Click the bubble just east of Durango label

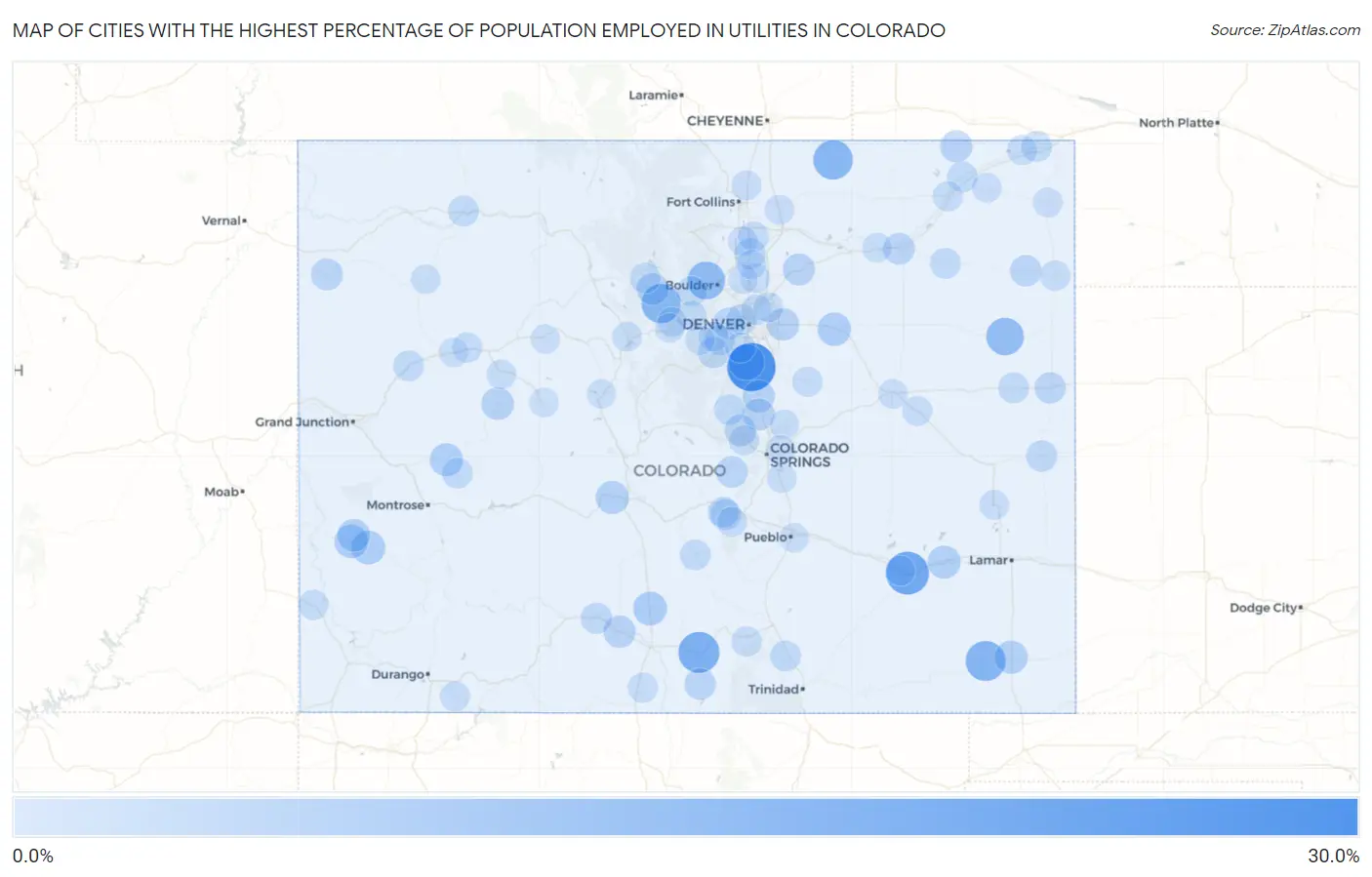tap(455, 697)
